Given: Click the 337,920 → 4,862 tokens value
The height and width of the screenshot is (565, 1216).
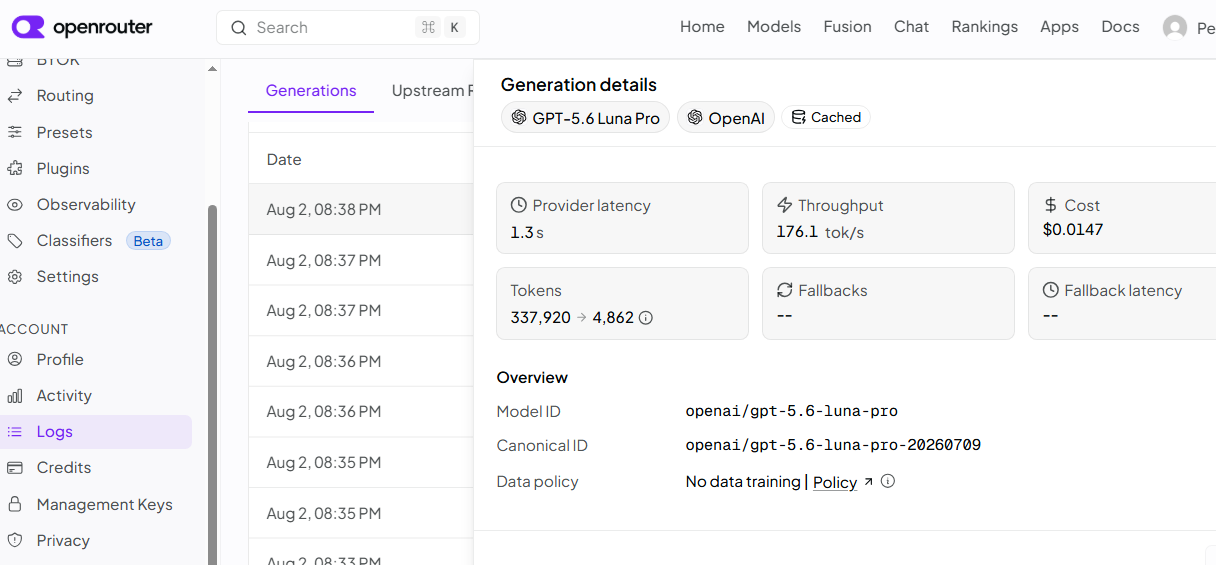Looking at the screenshot, I should pyautogui.click(x=572, y=317).
